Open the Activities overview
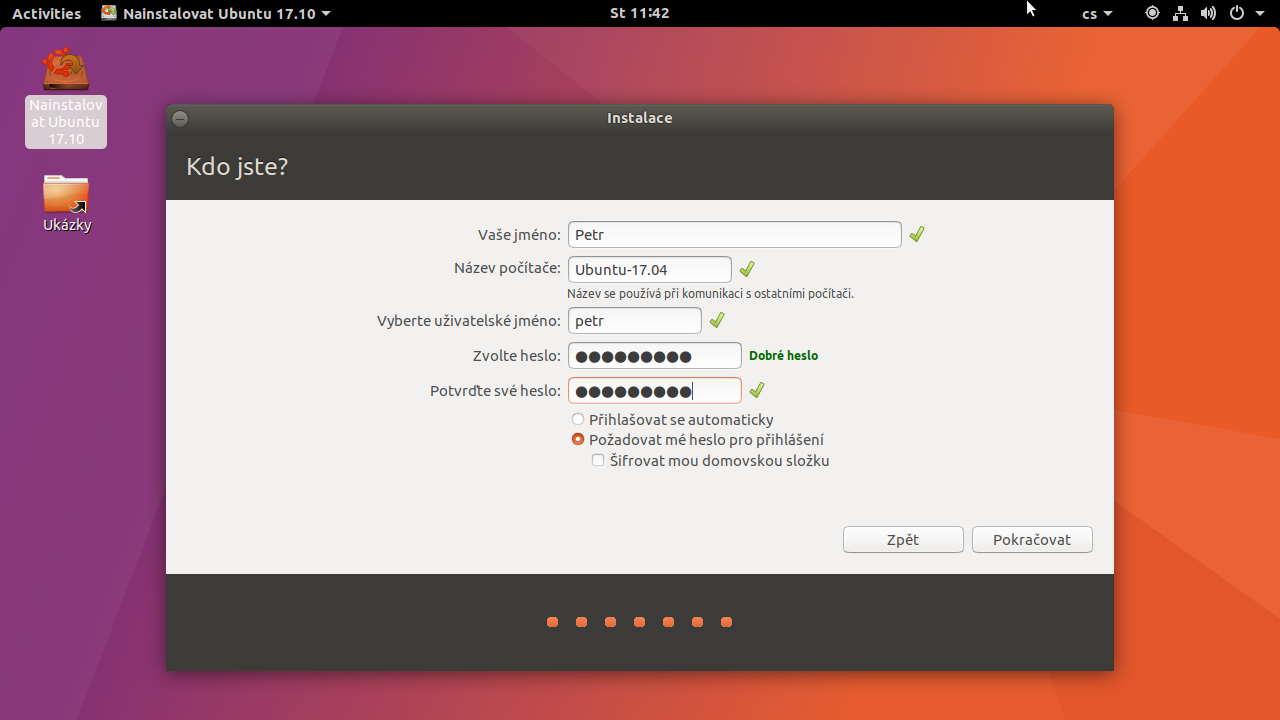Screen dimensions: 1280x720 (x=46, y=13)
